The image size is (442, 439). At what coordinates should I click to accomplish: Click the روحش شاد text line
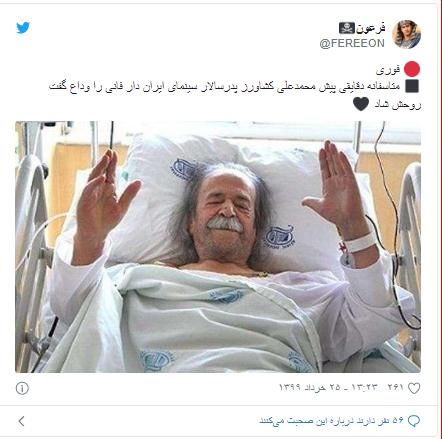(x=397, y=105)
